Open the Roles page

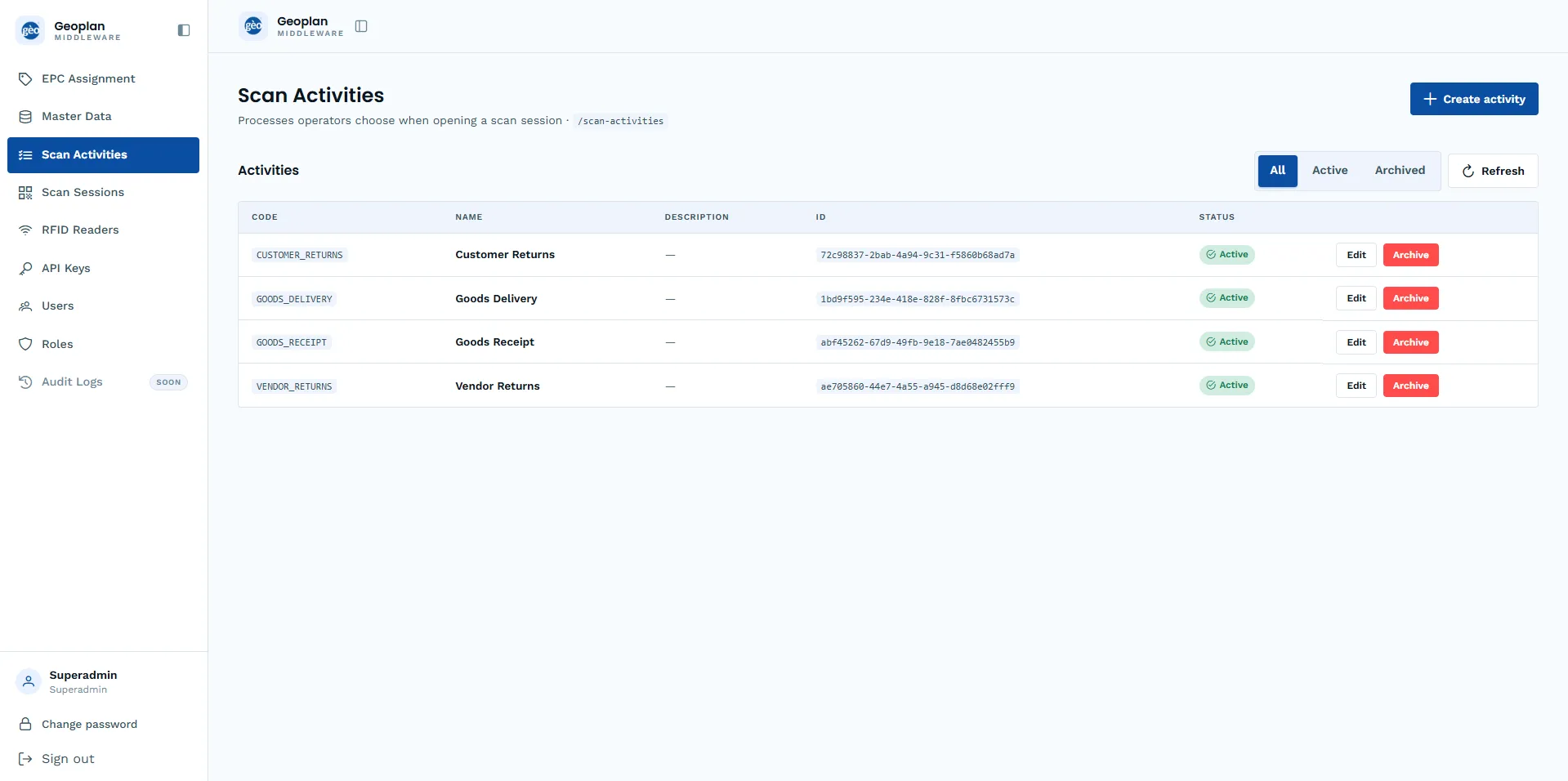103,344
